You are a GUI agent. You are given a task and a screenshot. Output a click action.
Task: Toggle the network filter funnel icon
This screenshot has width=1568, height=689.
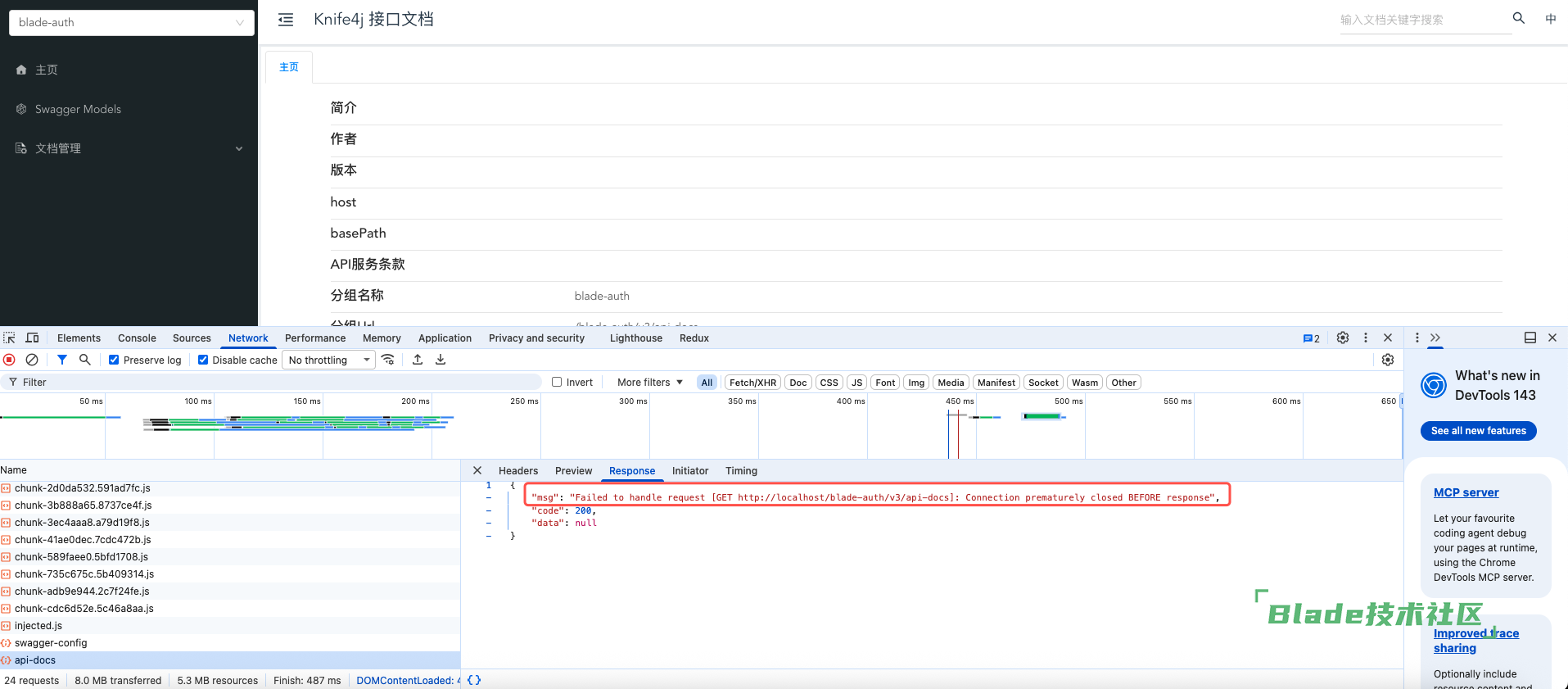coord(62,360)
